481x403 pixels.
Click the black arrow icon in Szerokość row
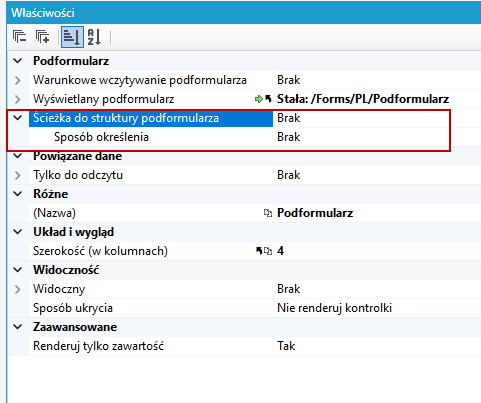click(x=259, y=251)
